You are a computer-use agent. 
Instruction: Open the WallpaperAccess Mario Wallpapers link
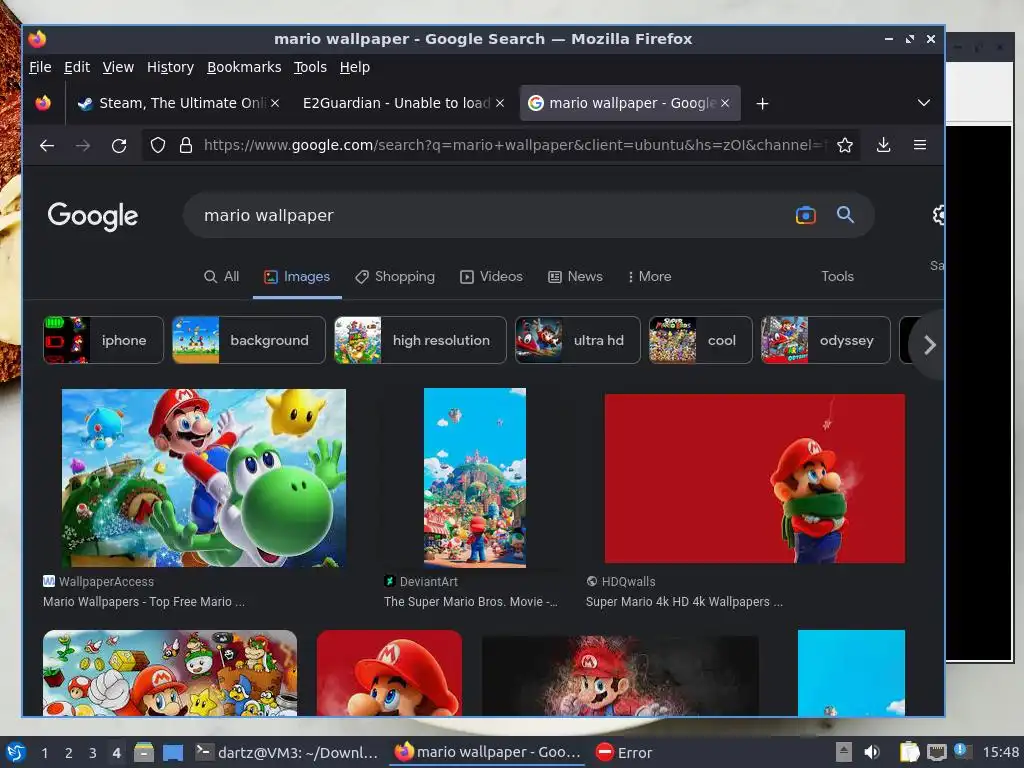[144, 601]
